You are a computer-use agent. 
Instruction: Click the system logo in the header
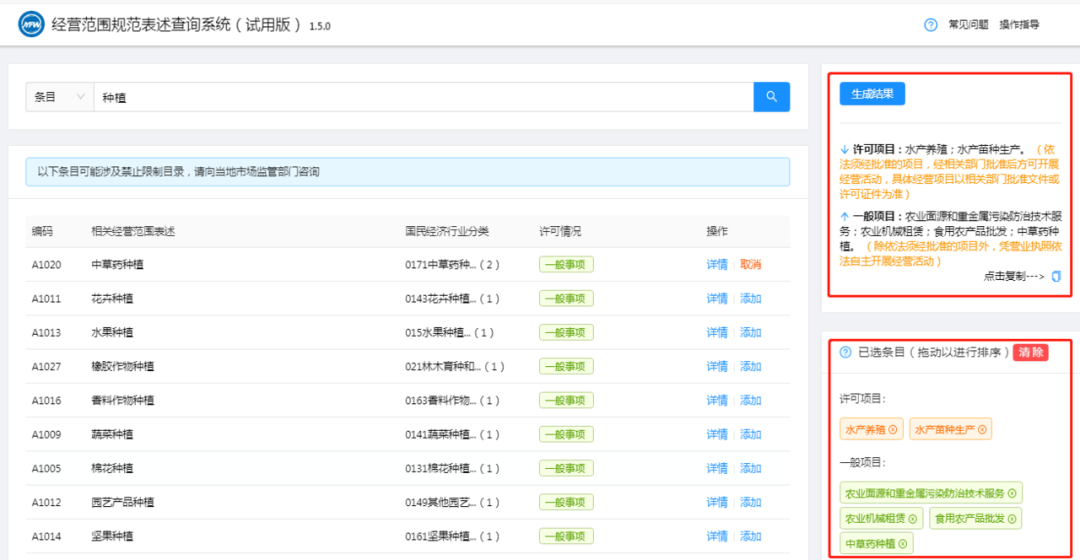31,25
